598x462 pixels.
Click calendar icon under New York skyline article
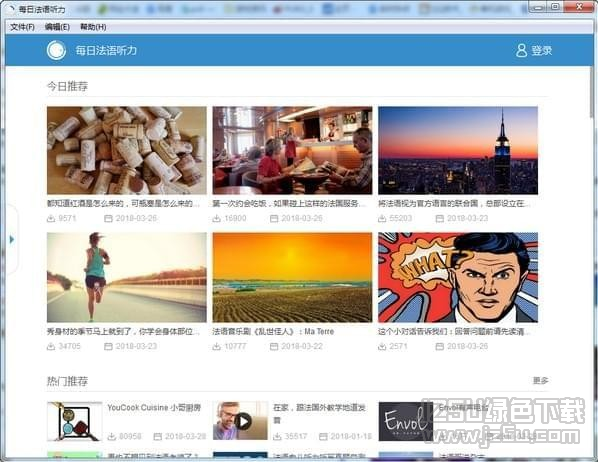[440, 219]
